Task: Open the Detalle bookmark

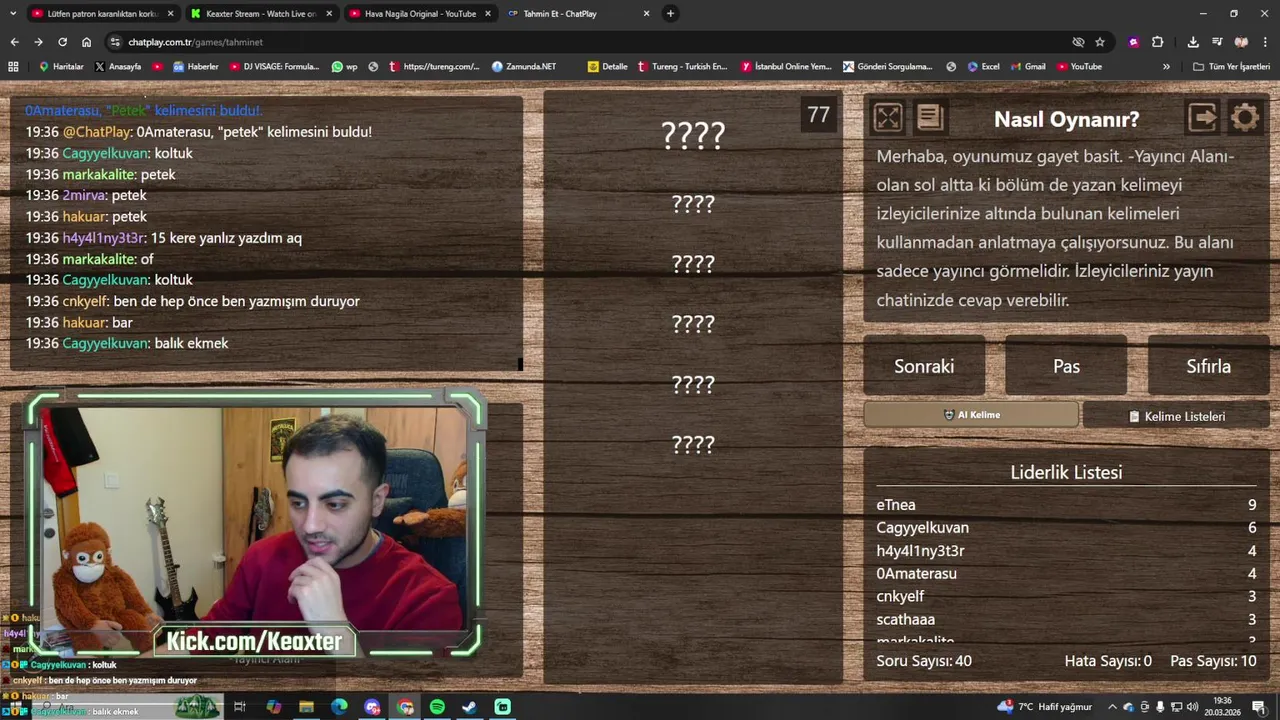Action: point(608,67)
